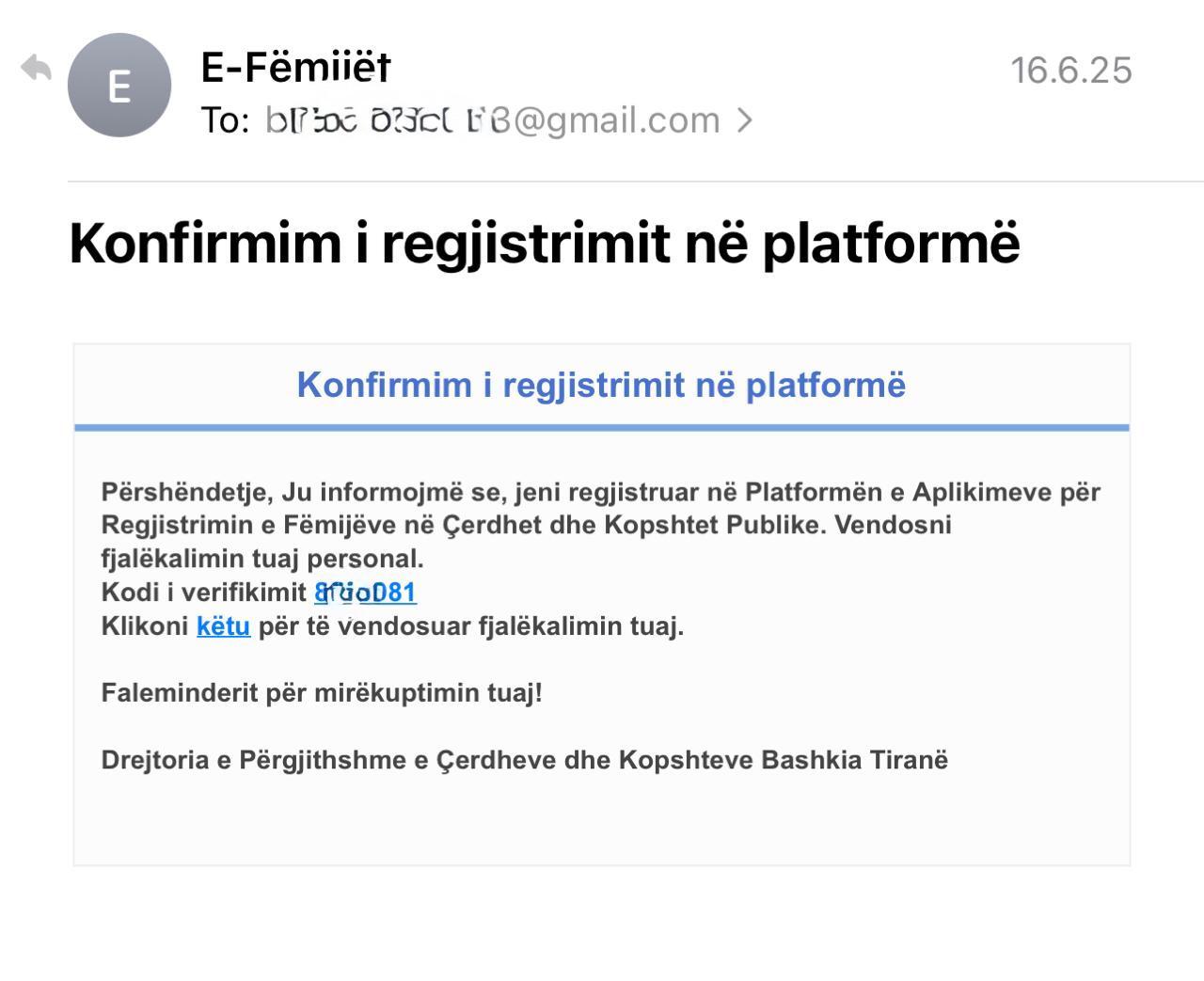
Task: Tap the date 16.6.25
Action: 1070,71
